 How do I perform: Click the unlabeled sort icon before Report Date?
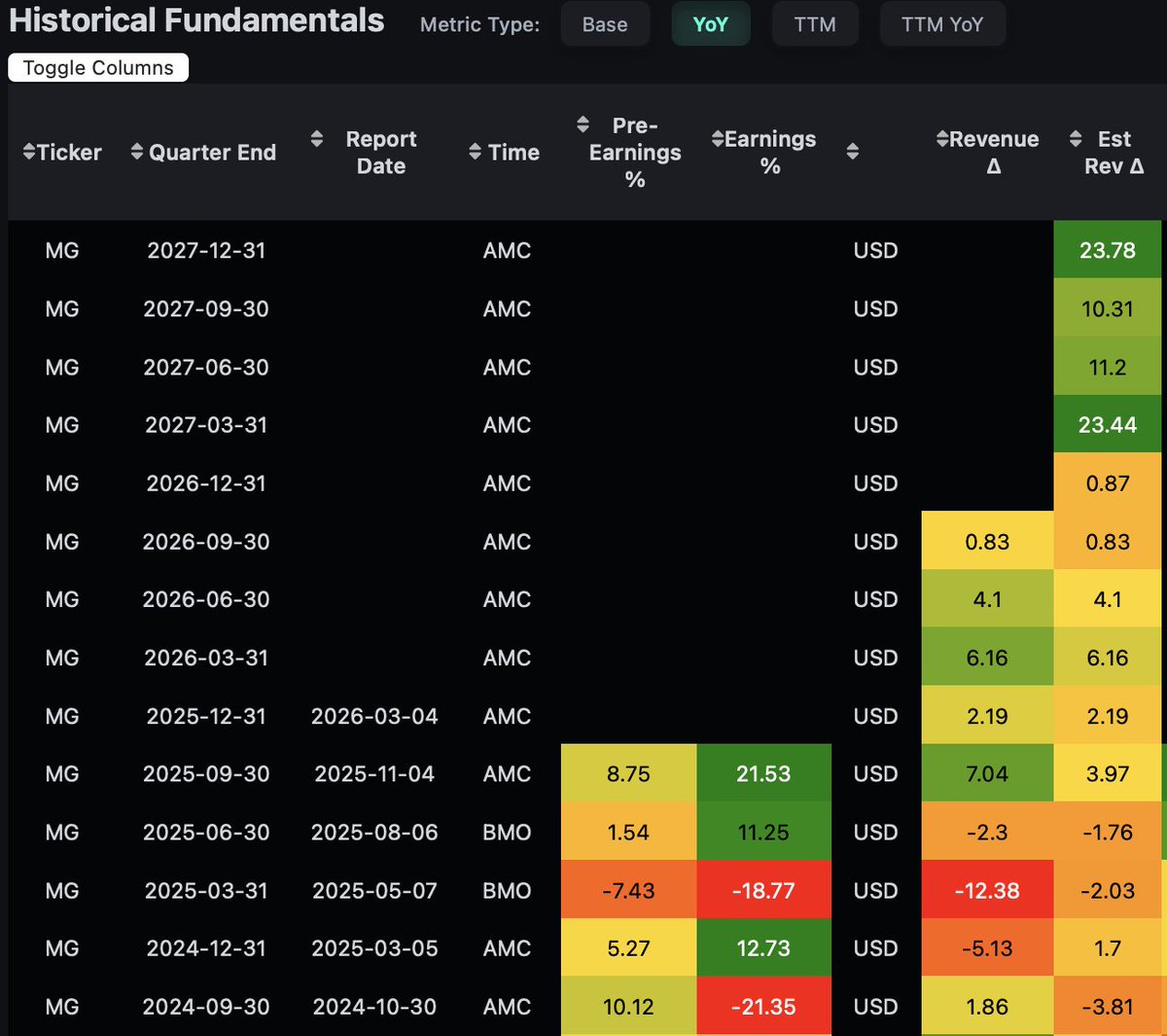tap(317, 138)
